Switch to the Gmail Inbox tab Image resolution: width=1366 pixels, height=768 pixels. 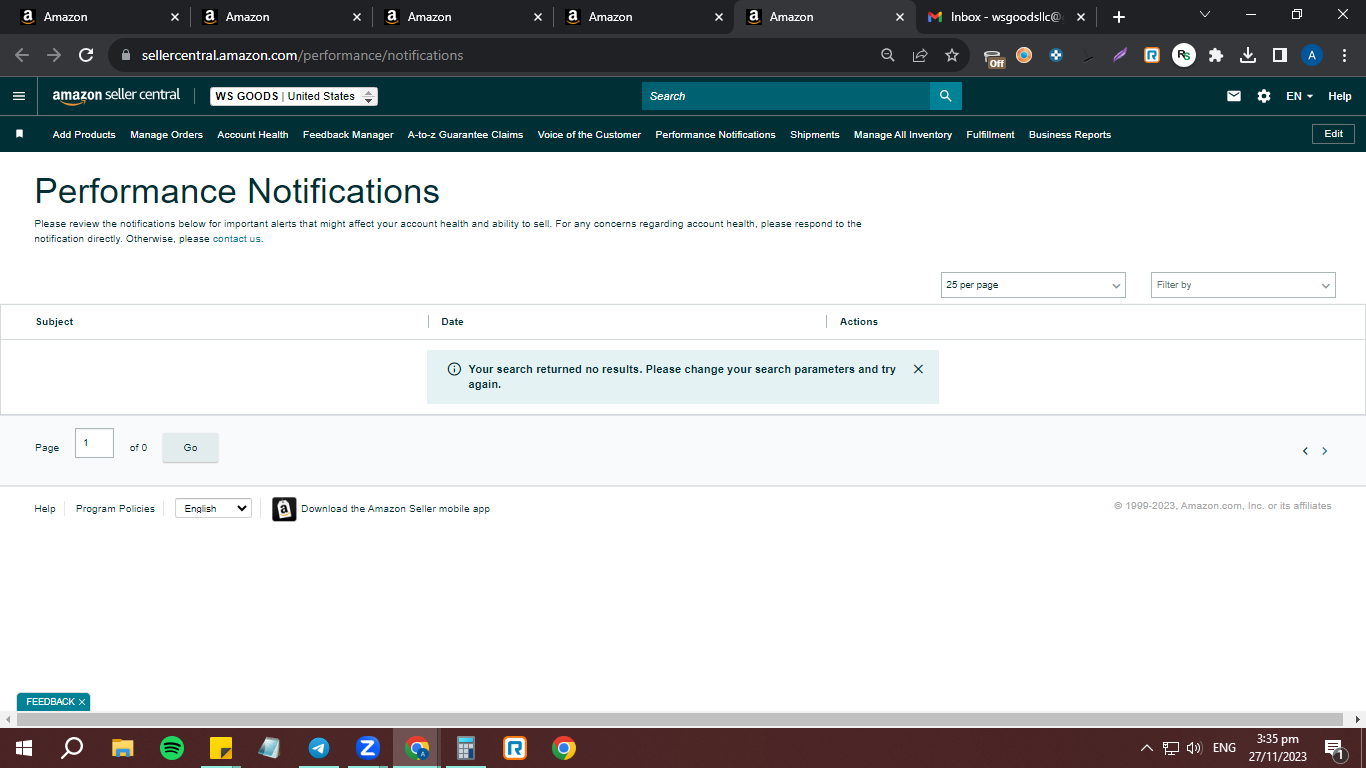[x=1006, y=17]
